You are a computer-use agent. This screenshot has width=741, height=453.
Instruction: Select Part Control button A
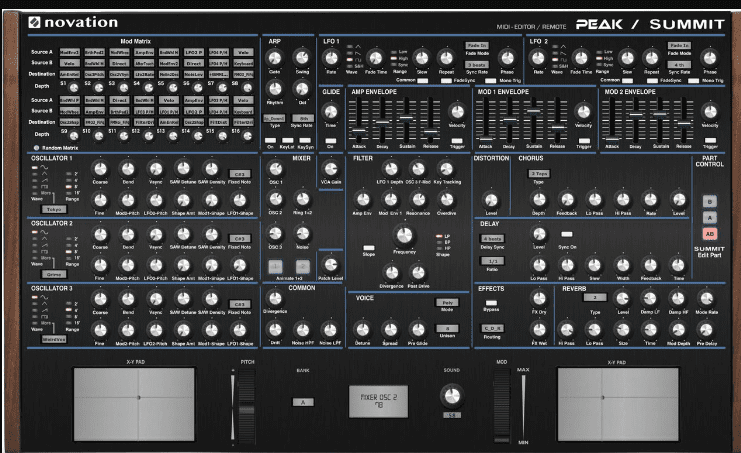click(x=709, y=218)
